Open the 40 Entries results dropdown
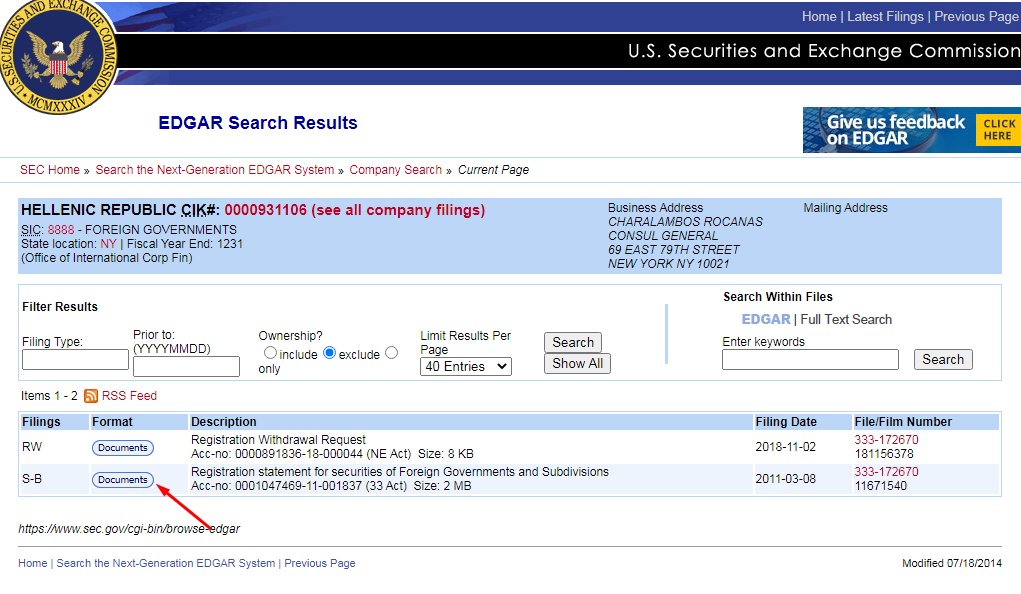The width and height of the screenshot is (1021, 594). pyautogui.click(x=466, y=367)
